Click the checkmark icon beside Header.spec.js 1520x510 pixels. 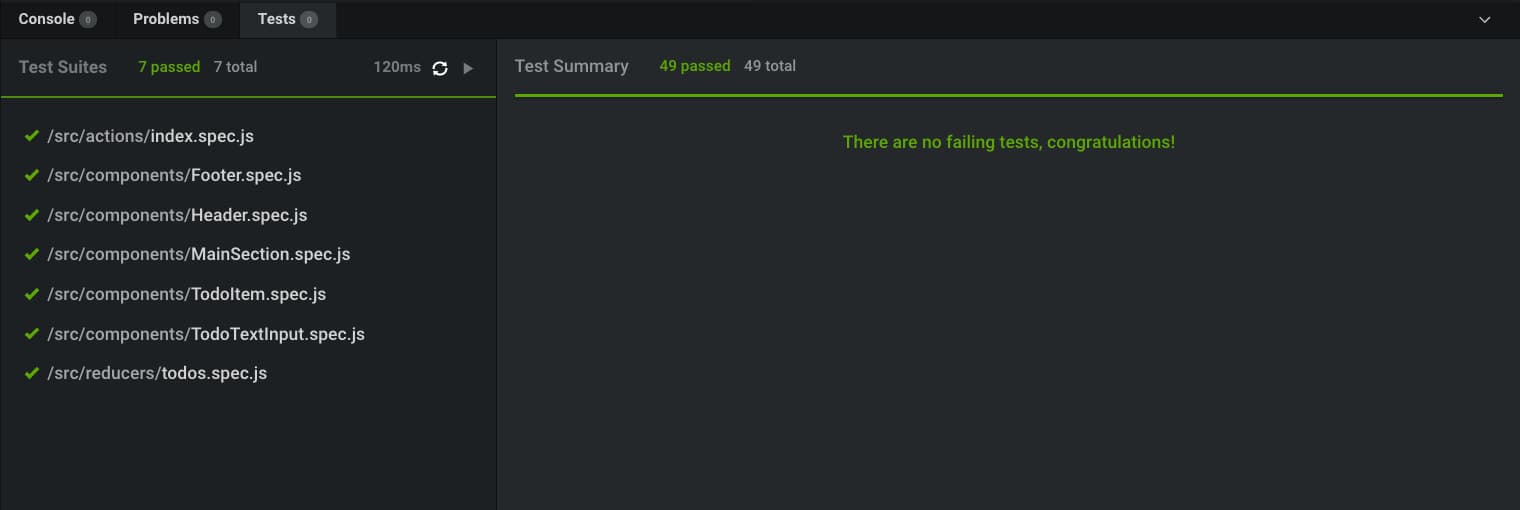point(31,214)
